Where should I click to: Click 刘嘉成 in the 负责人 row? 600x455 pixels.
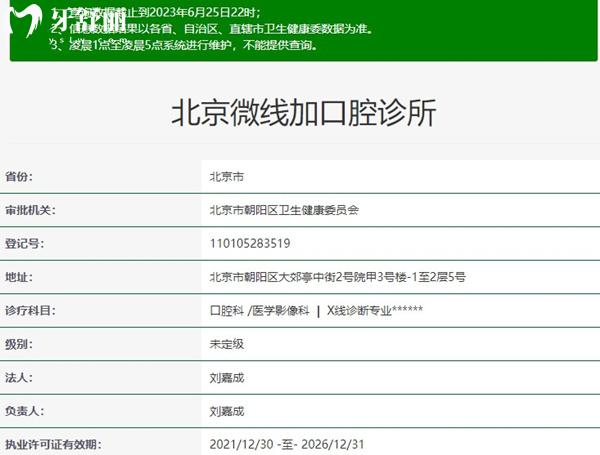pyautogui.click(x=227, y=411)
